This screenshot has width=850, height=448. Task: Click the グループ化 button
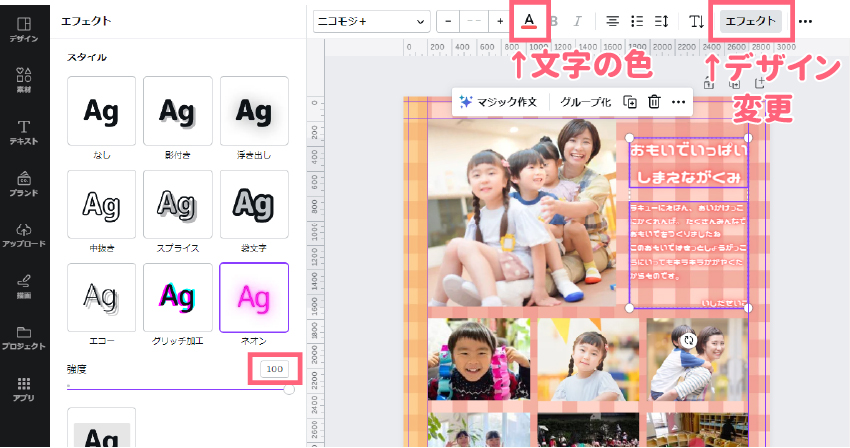pyautogui.click(x=585, y=101)
